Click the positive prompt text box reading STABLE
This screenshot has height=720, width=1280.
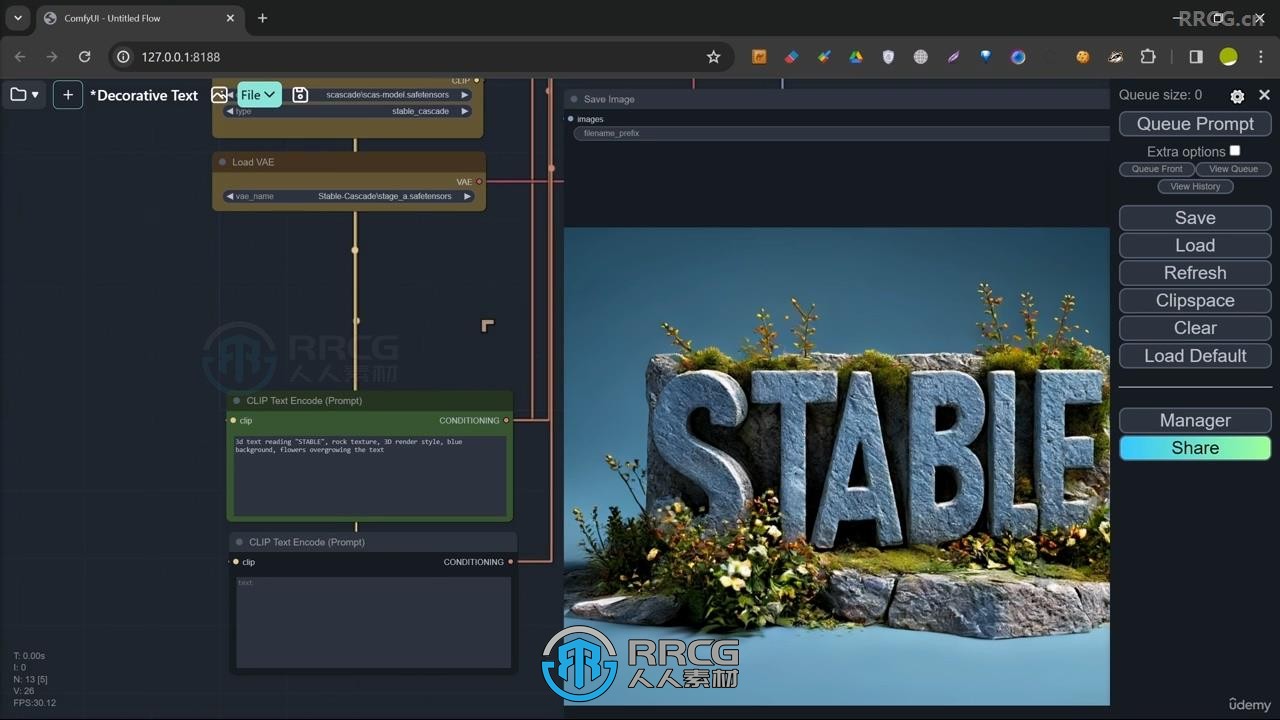tap(370, 475)
